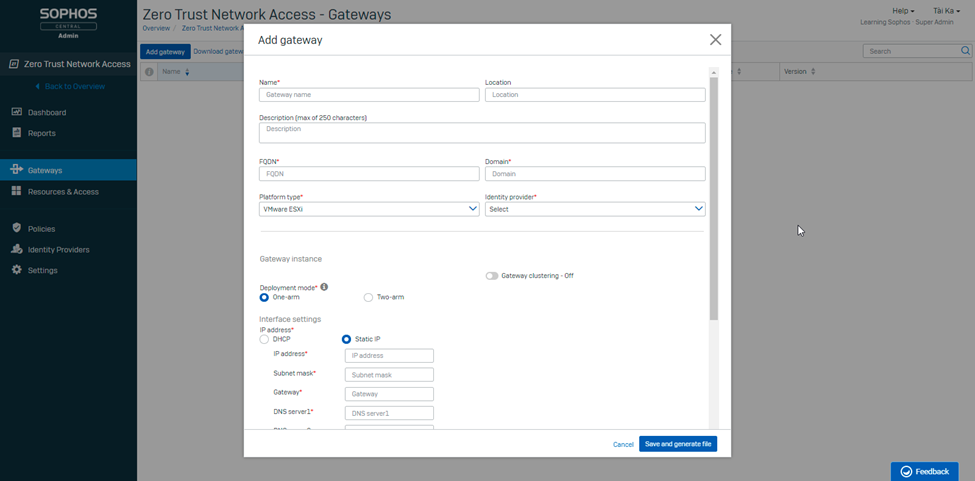
Task: Click the Domain input field
Action: (x=595, y=174)
